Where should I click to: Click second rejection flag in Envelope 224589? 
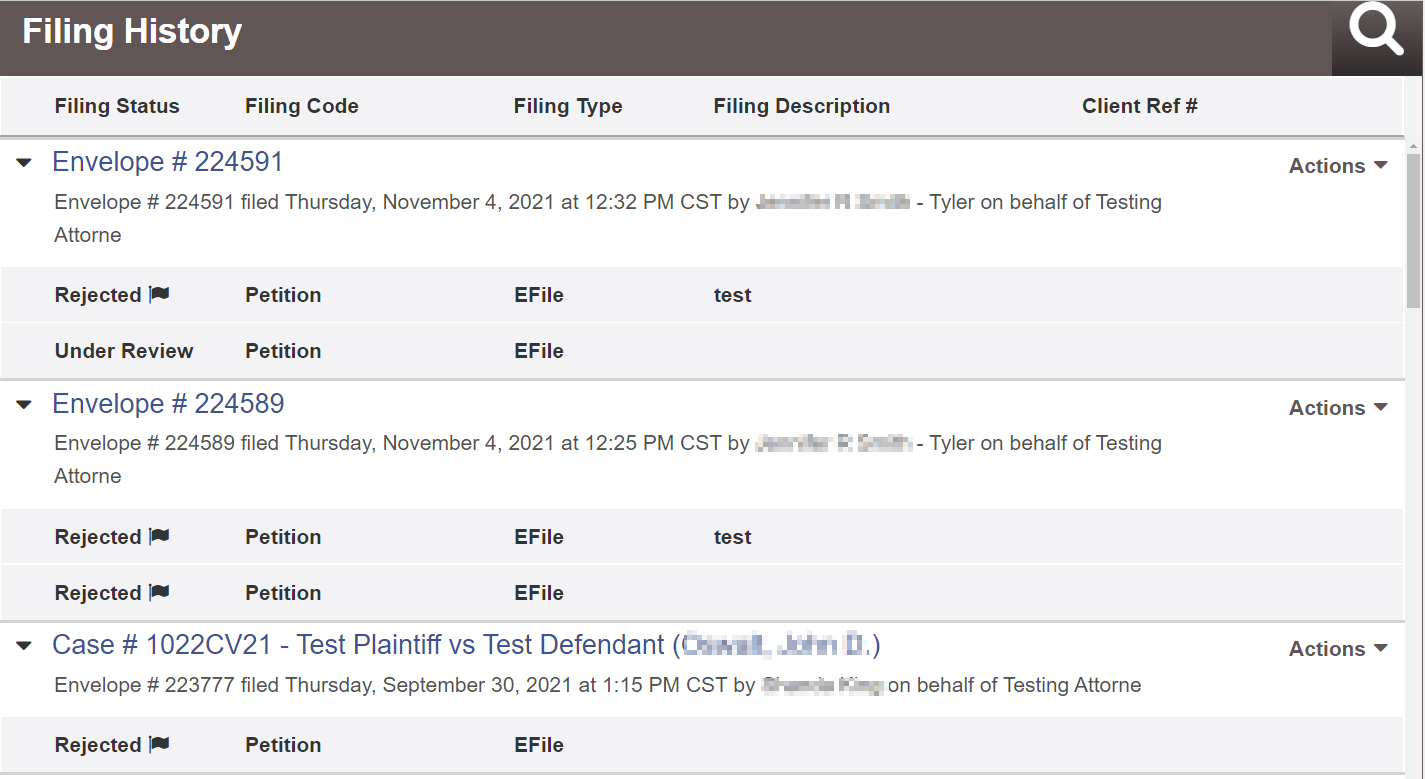pos(159,592)
